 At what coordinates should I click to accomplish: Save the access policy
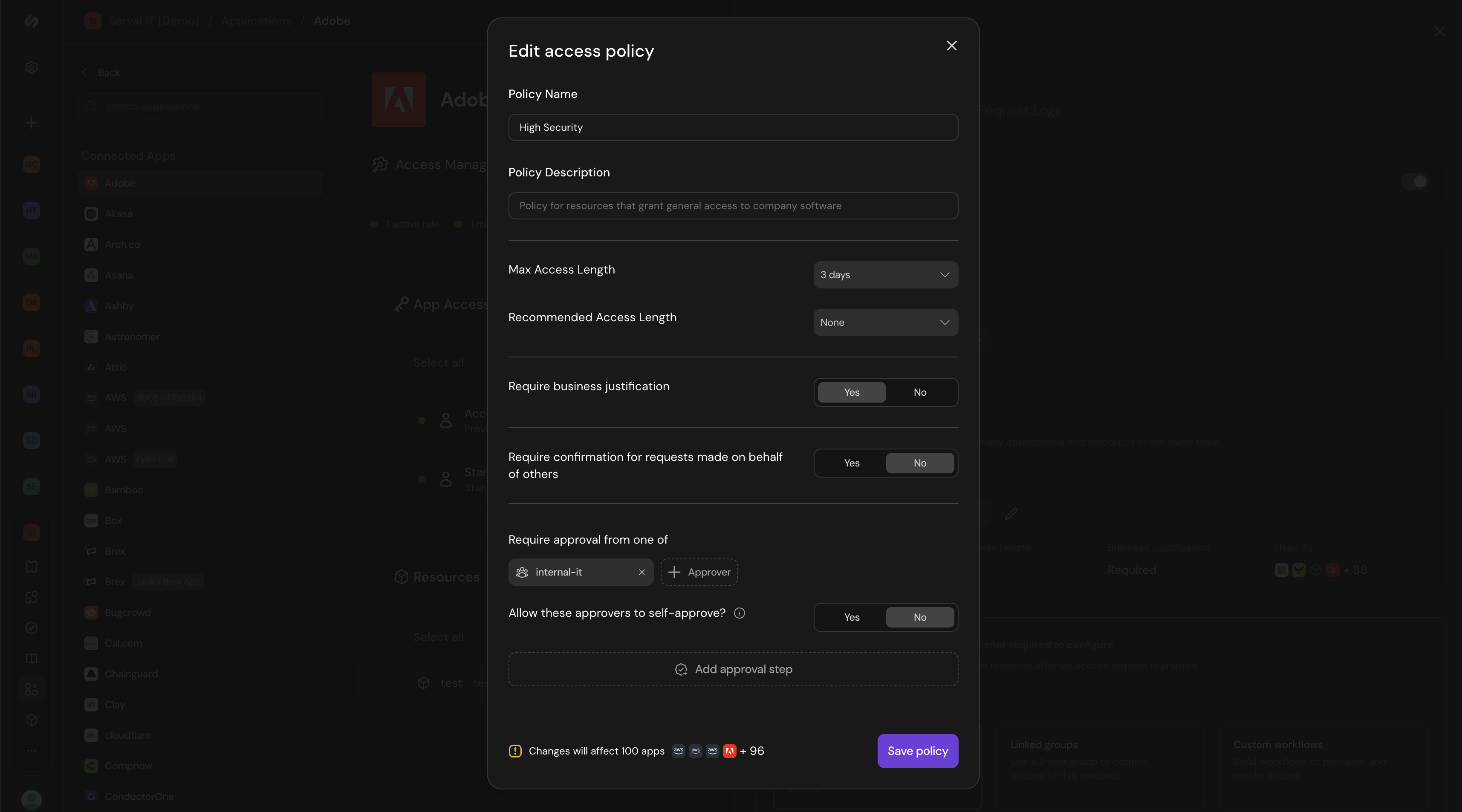pos(917,751)
